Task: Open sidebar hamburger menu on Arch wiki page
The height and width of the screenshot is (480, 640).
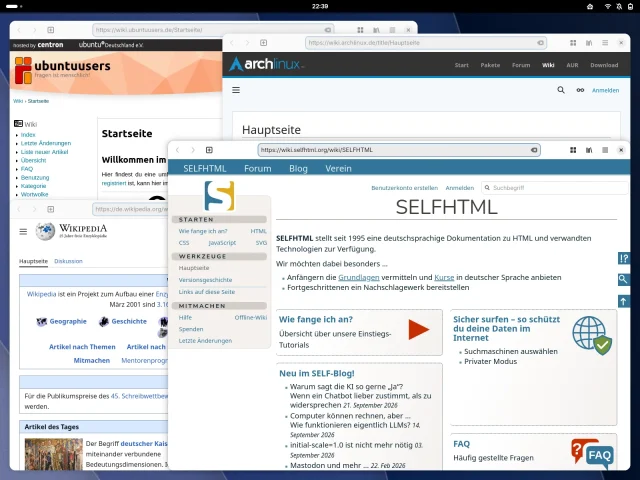Action: [236, 90]
